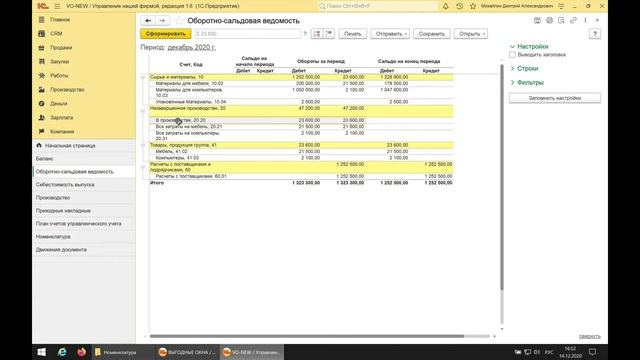
Task: Click the Производство section icon
Action: pyautogui.click(x=42, y=89)
